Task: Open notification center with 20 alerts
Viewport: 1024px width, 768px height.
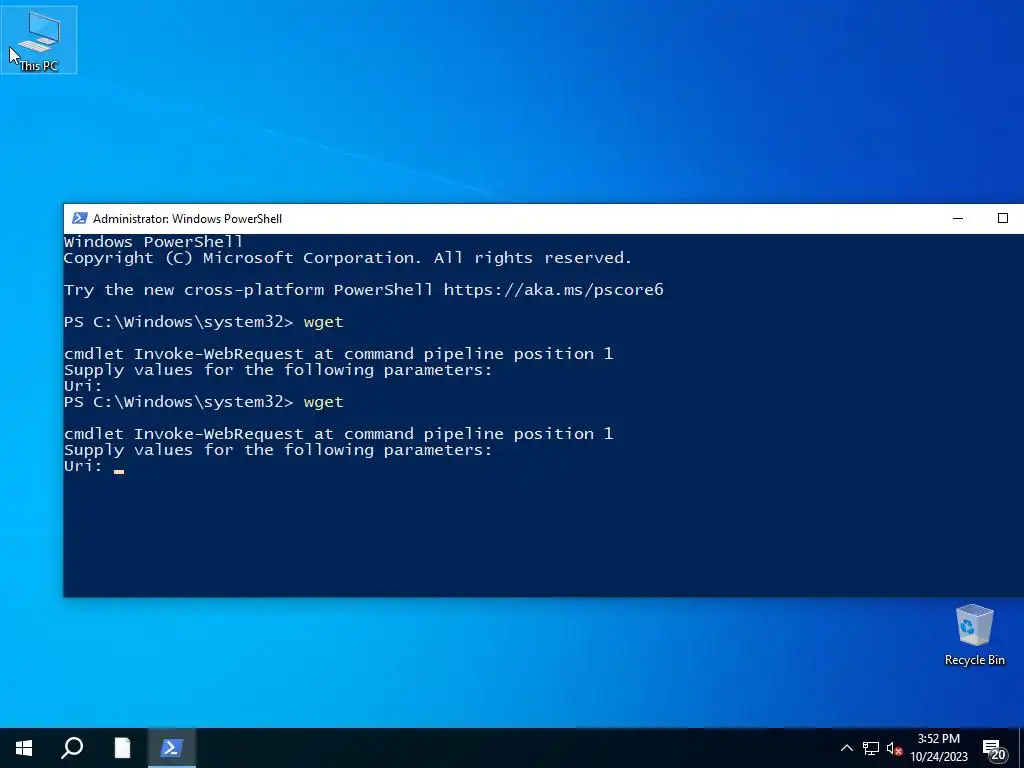Action: point(995,749)
